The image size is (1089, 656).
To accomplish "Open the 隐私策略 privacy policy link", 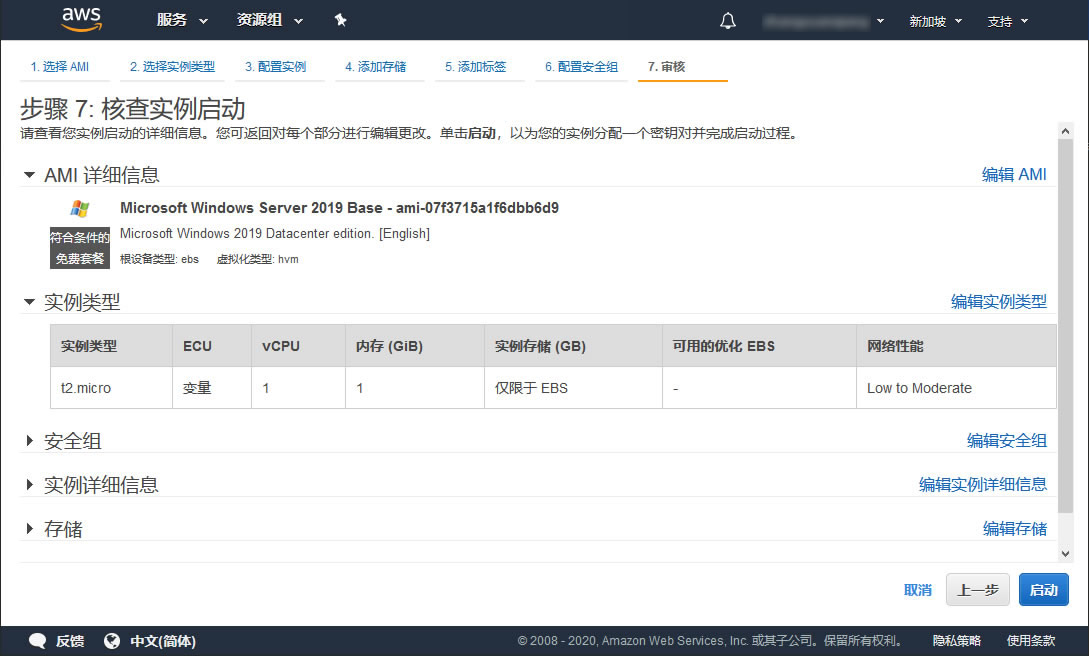I will pyautogui.click(x=956, y=640).
